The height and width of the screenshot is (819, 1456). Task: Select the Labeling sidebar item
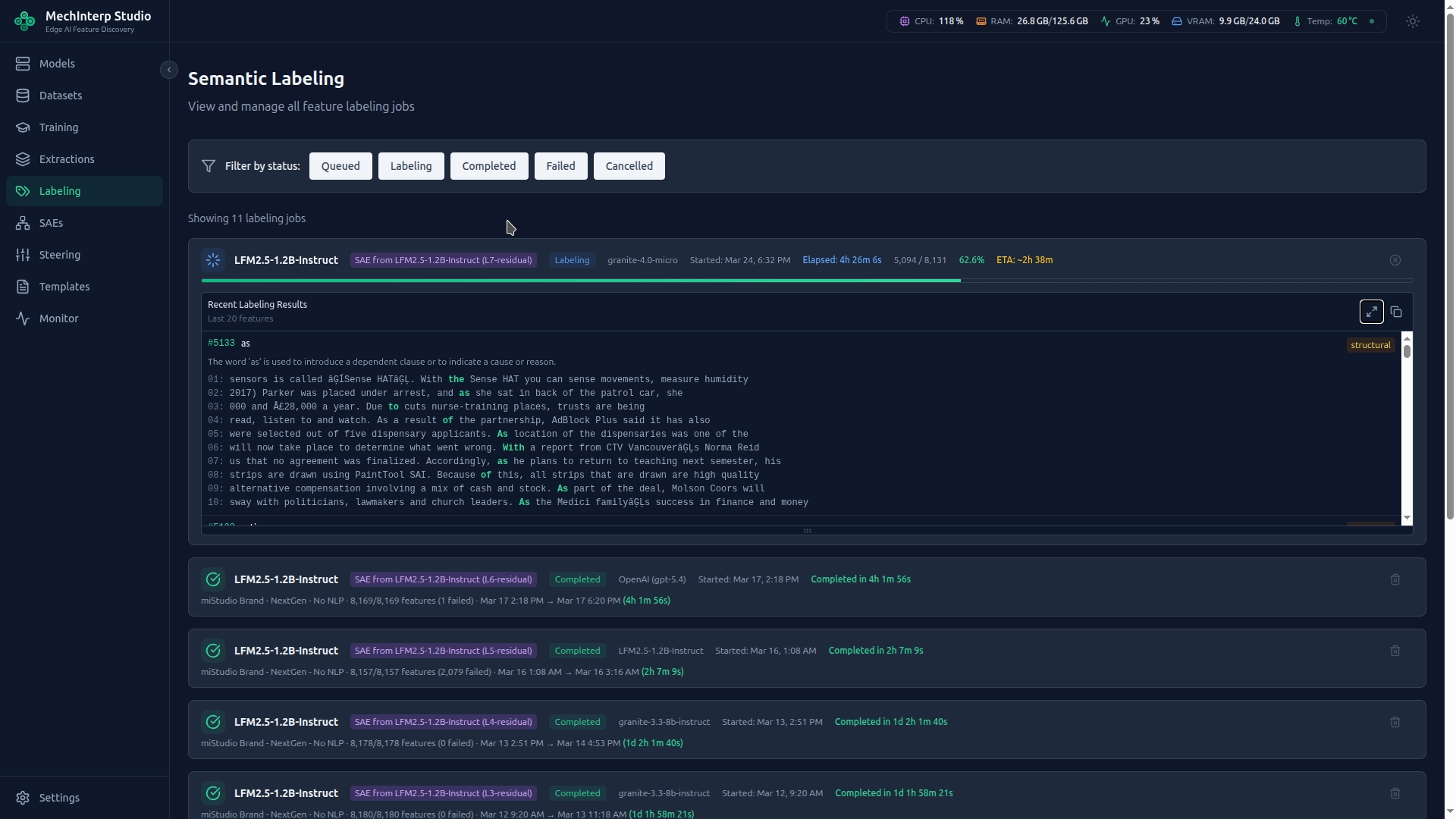pyautogui.click(x=84, y=191)
